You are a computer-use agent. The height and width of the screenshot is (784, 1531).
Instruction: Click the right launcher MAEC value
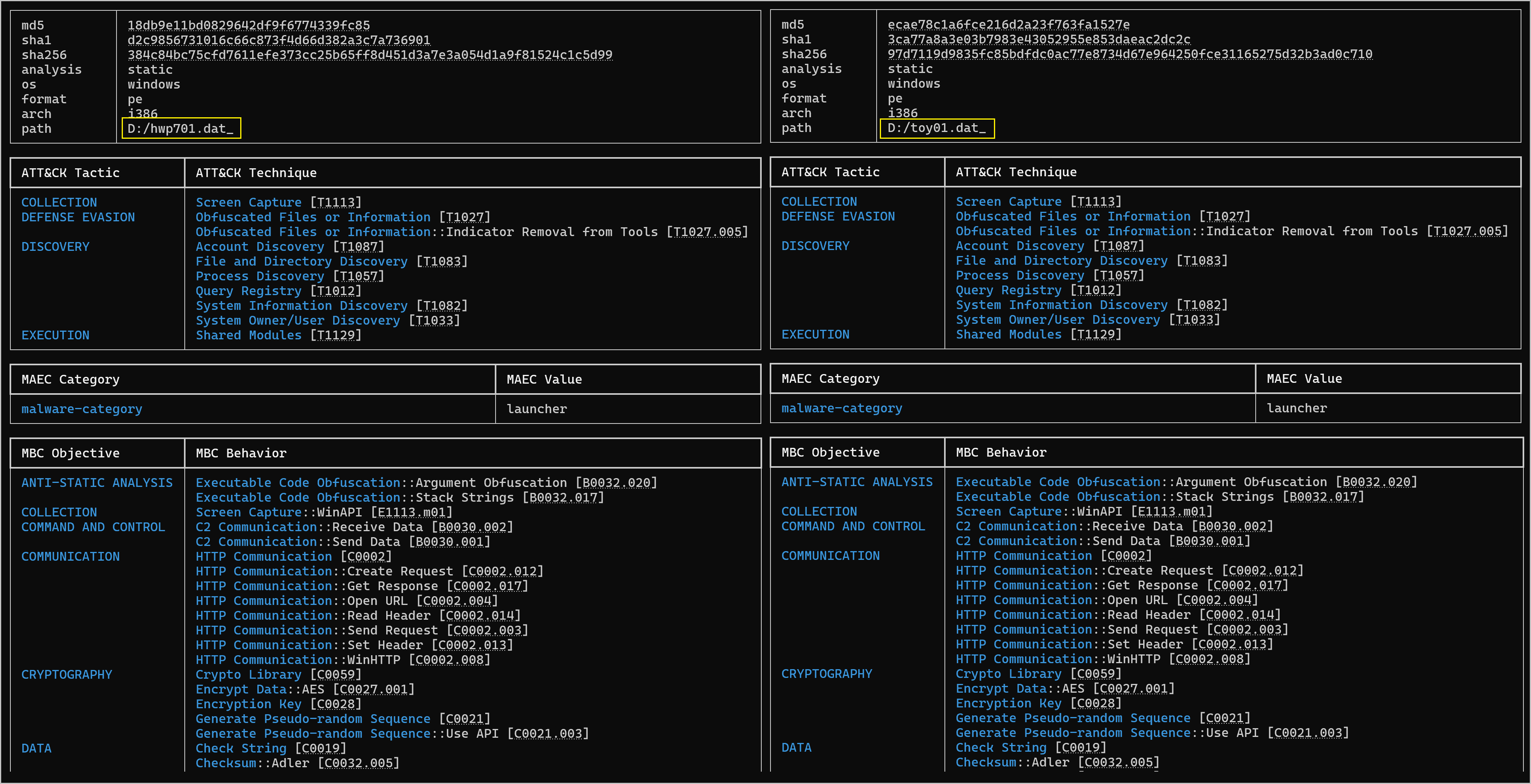[x=1296, y=408]
